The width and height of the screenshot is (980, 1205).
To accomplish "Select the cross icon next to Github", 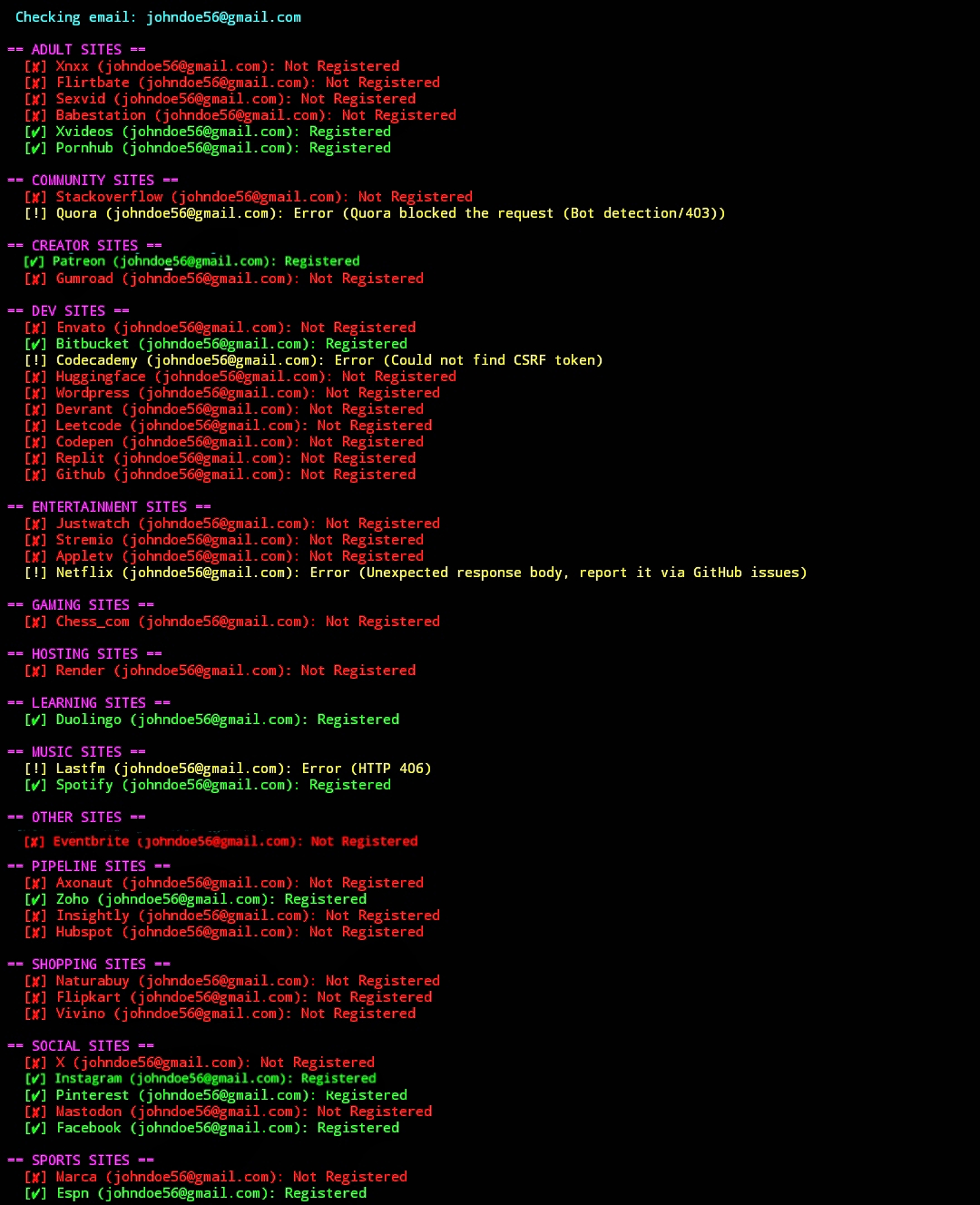I will [34, 474].
